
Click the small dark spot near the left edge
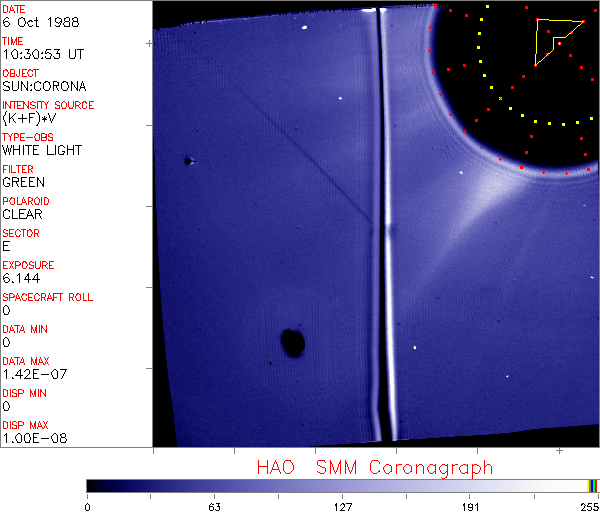click(x=188, y=161)
